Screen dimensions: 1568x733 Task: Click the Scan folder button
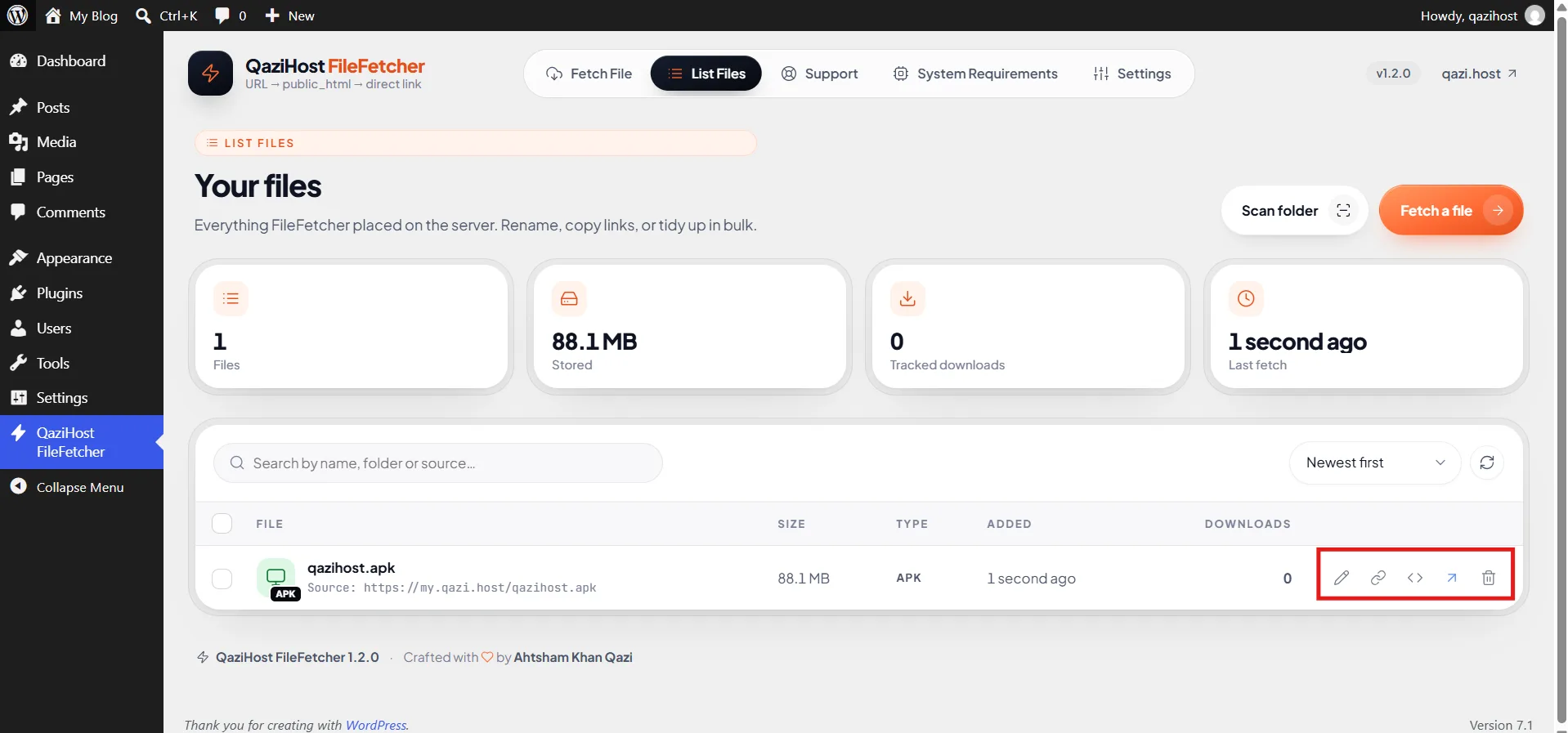(x=1295, y=210)
